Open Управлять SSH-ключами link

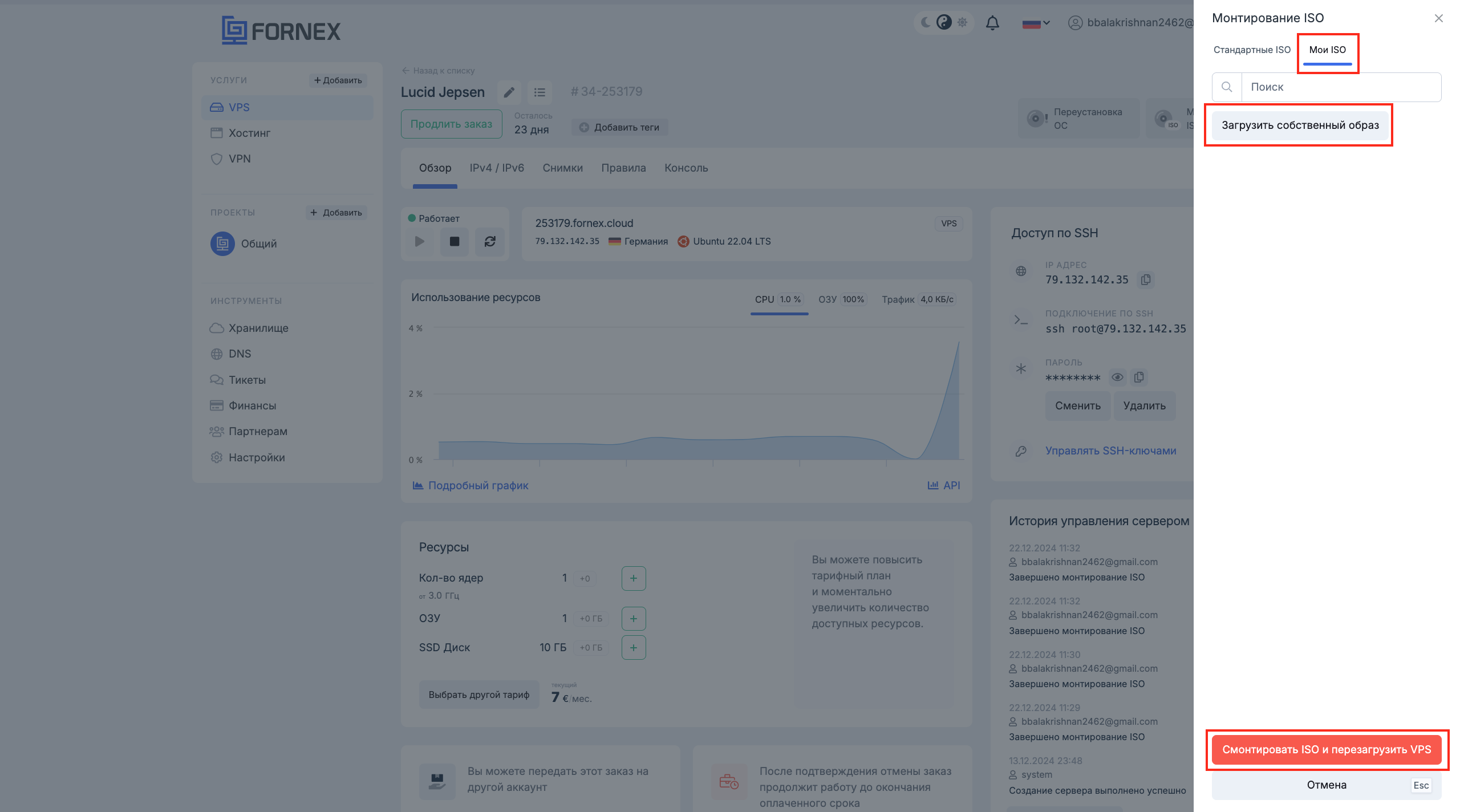point(1110,450)
